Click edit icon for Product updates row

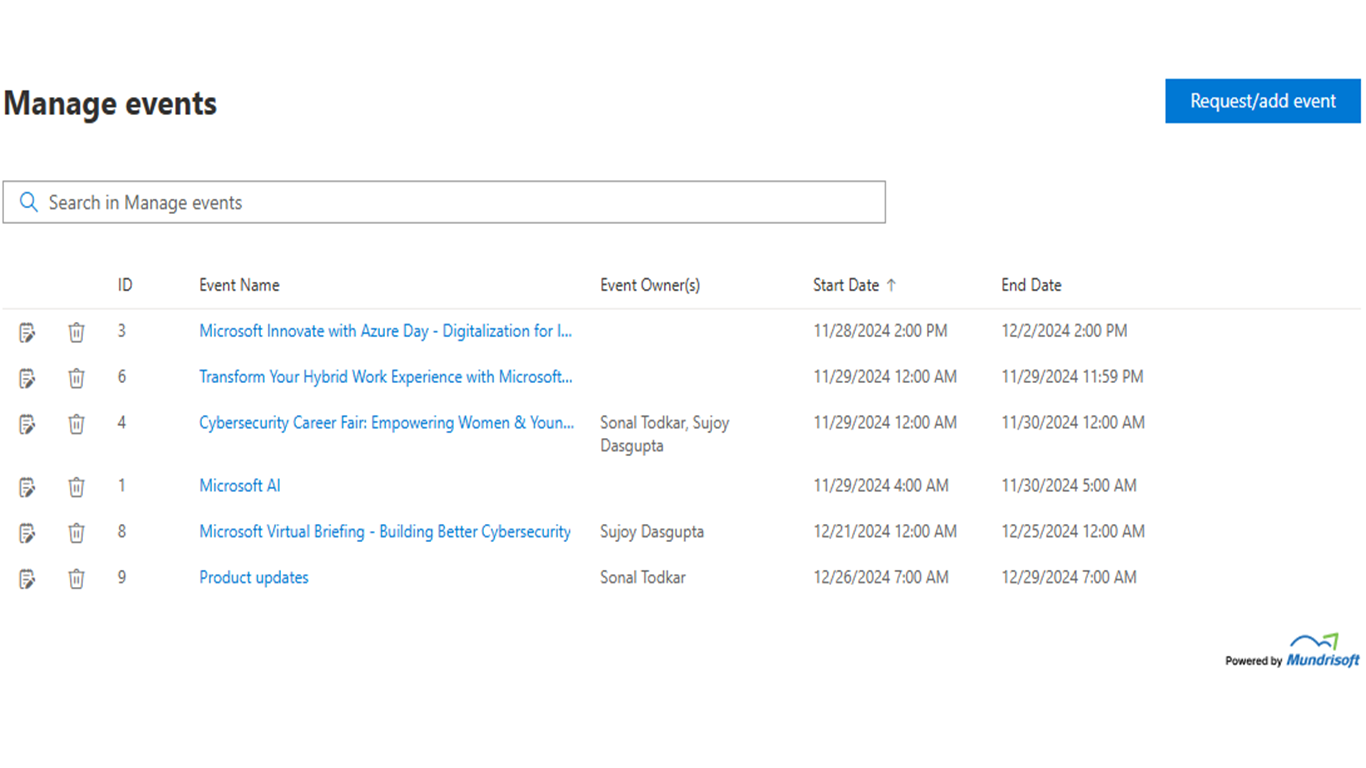point(27,579)
